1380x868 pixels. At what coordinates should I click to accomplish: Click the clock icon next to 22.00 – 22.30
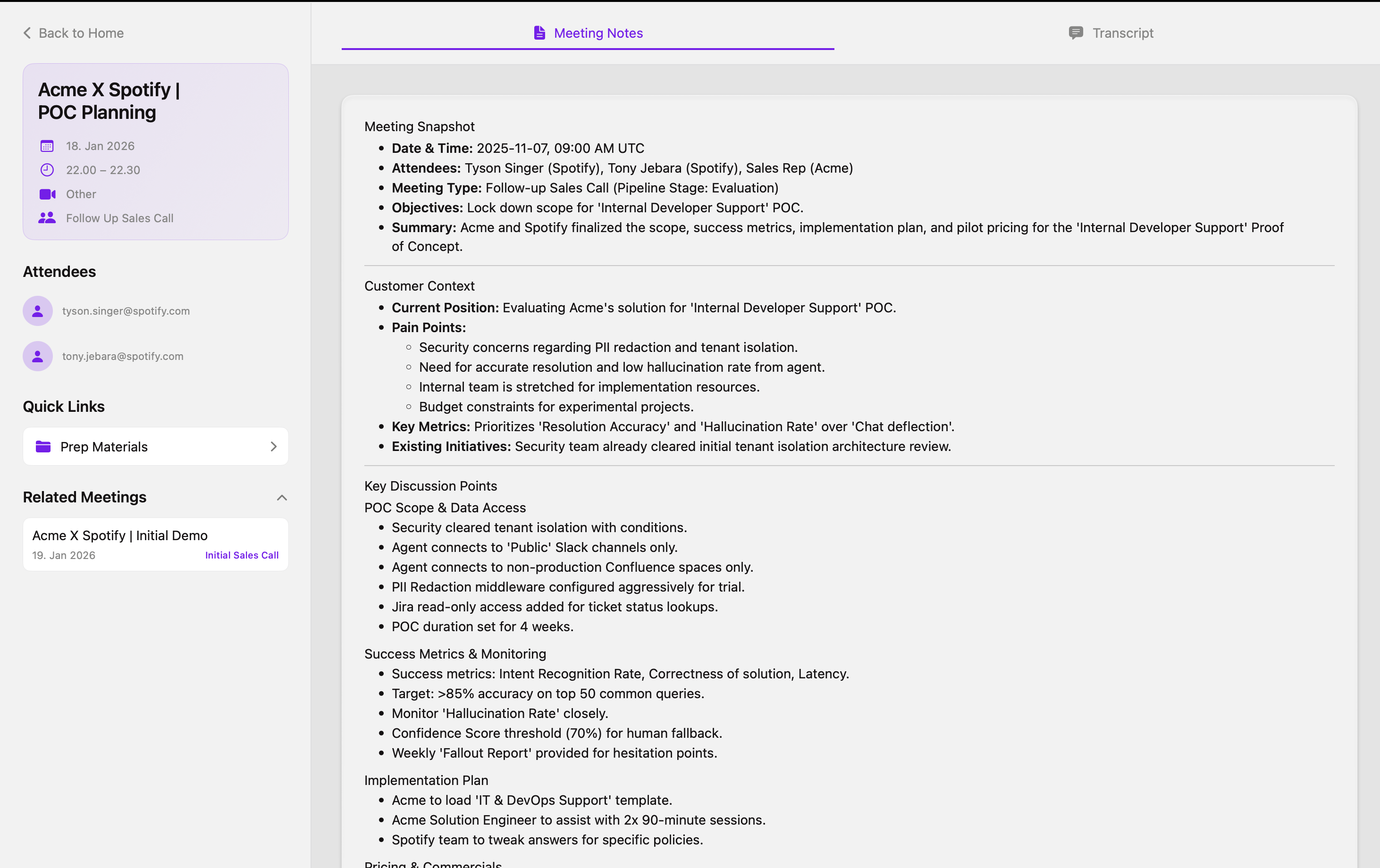click(47, 170)
